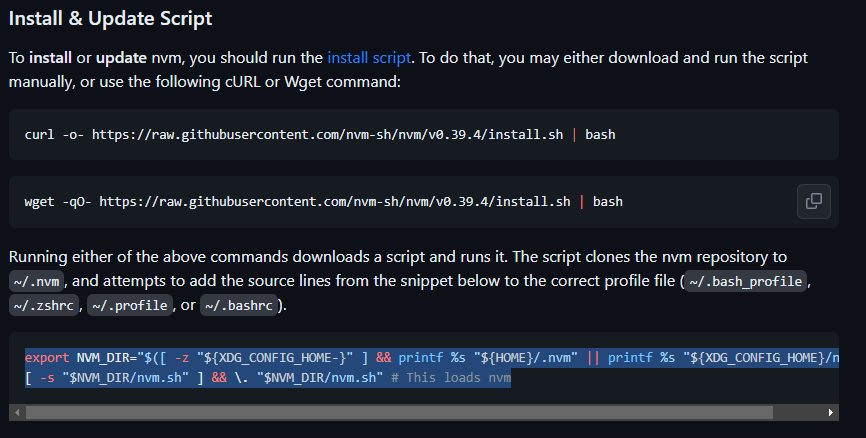Click the word 'bash' after curl pipe
Viewport: 866px width, 438px height.
click(x=600, y=135)
